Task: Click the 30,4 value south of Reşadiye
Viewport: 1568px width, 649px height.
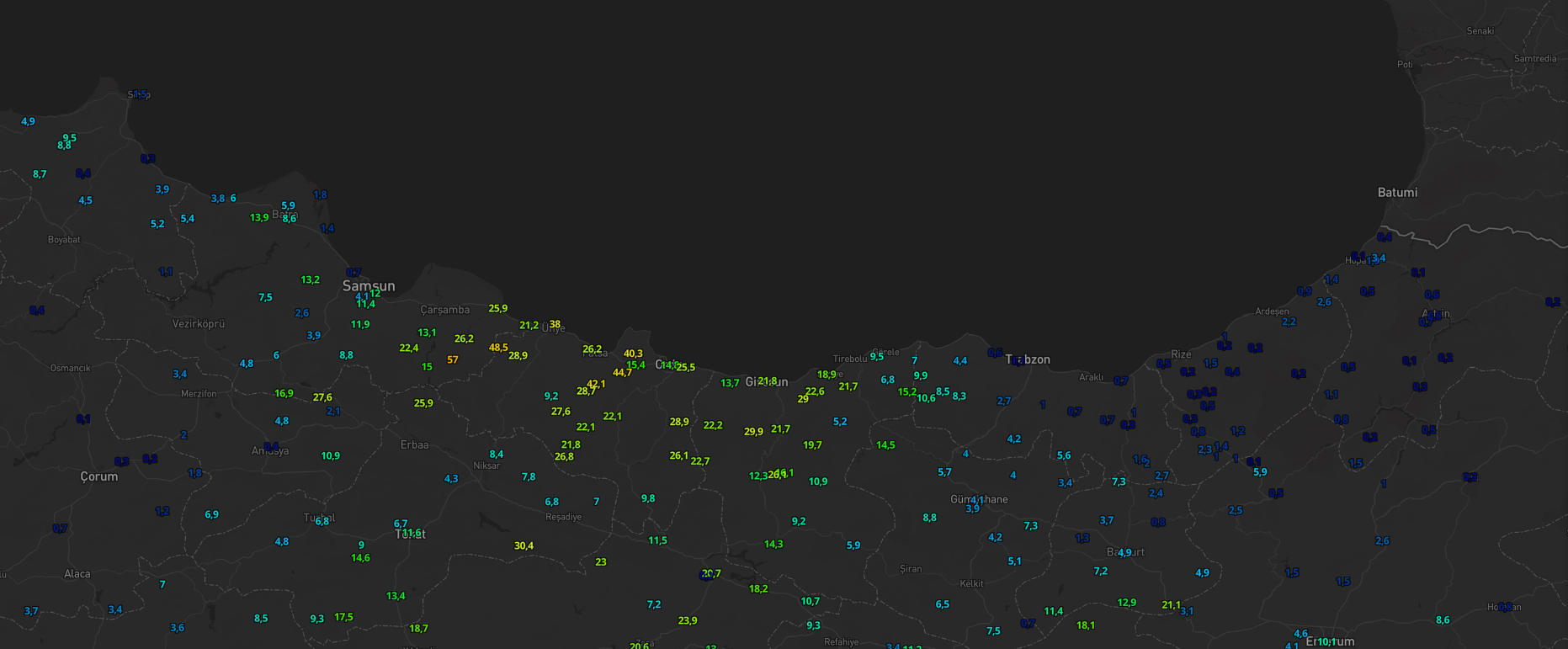Action: (524, 545)
